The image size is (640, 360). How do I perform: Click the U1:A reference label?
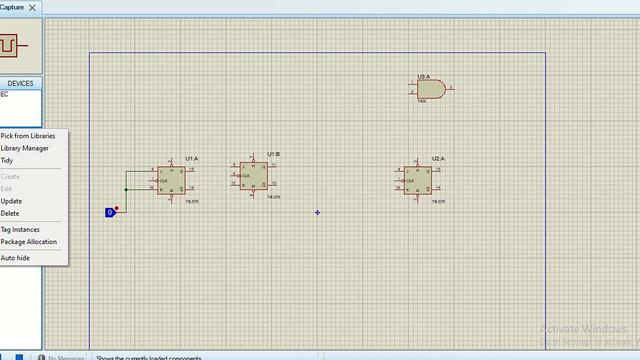click(x=191, y=158)
